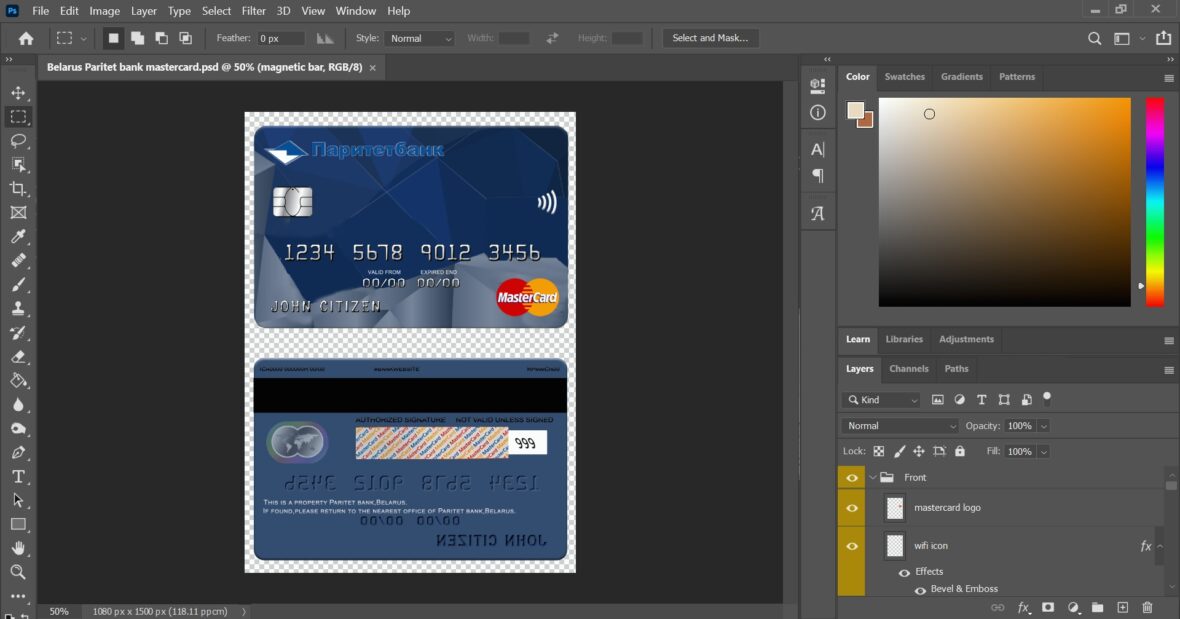Hide the Bevel & Emboss effect
Screen dimensions: 1180x619
[919, 590]
